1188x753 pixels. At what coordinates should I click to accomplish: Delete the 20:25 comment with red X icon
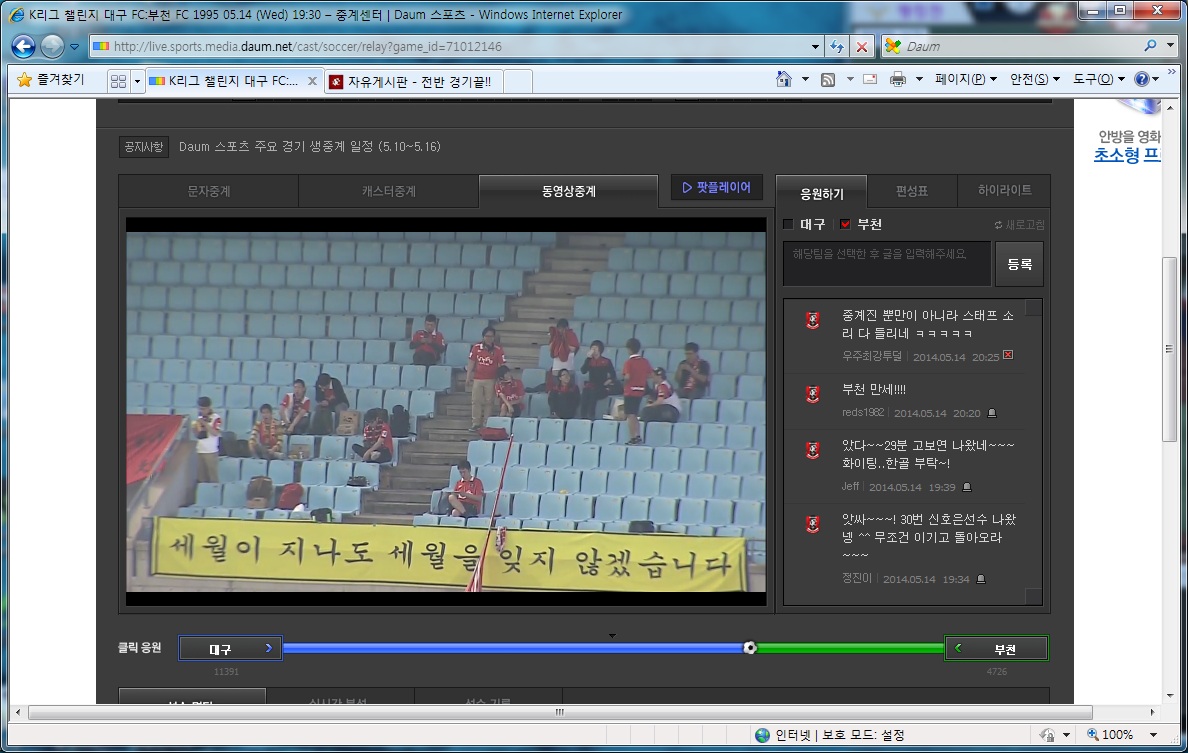[1008, 356]
